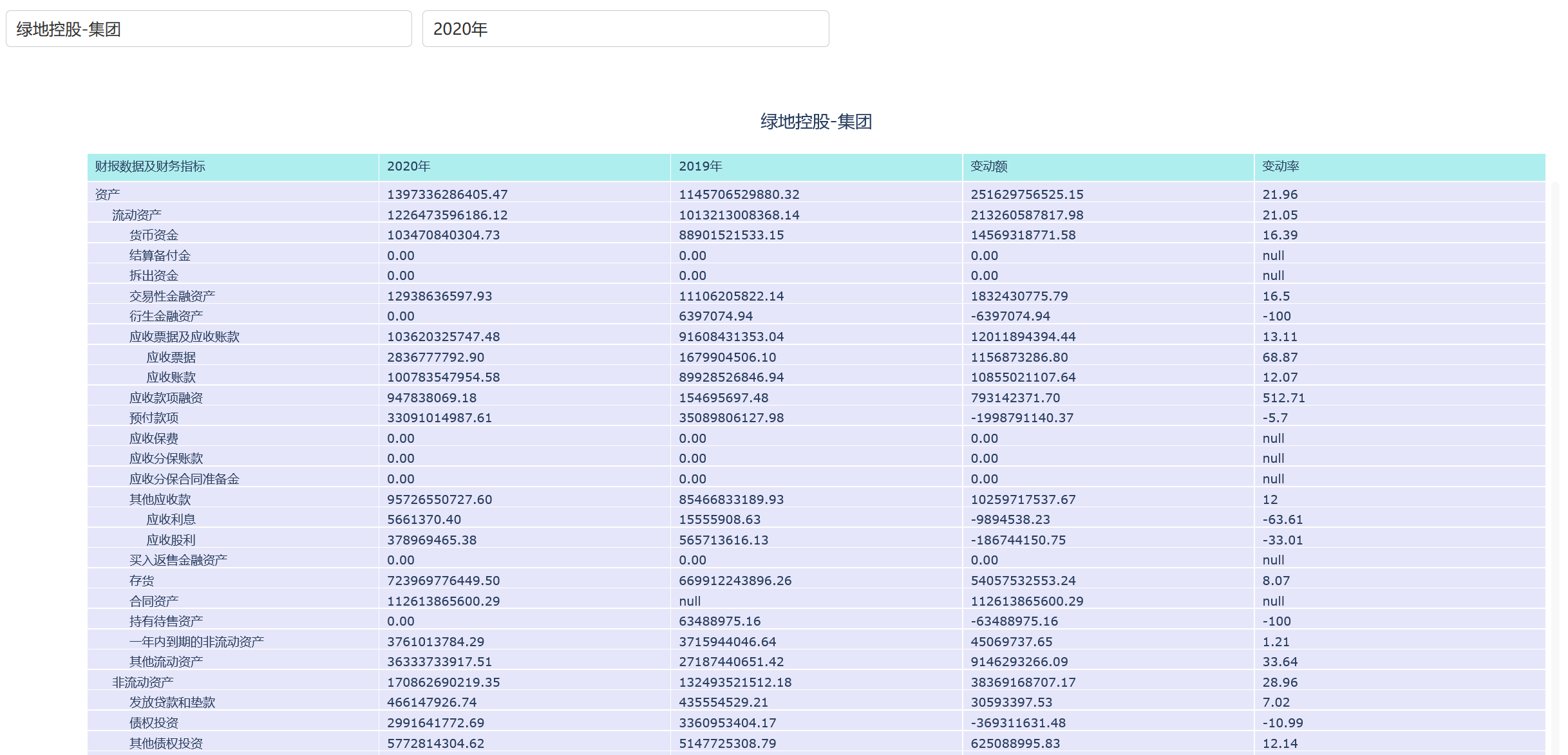Click the change rate 21.96

[1280, 194]
